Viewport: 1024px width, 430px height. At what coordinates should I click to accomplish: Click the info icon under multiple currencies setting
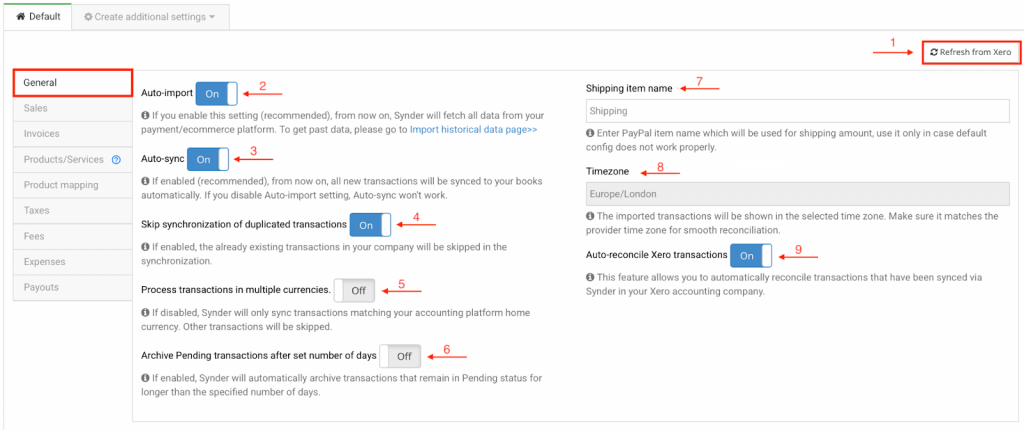pyautogui.click(x=145, y=313)
